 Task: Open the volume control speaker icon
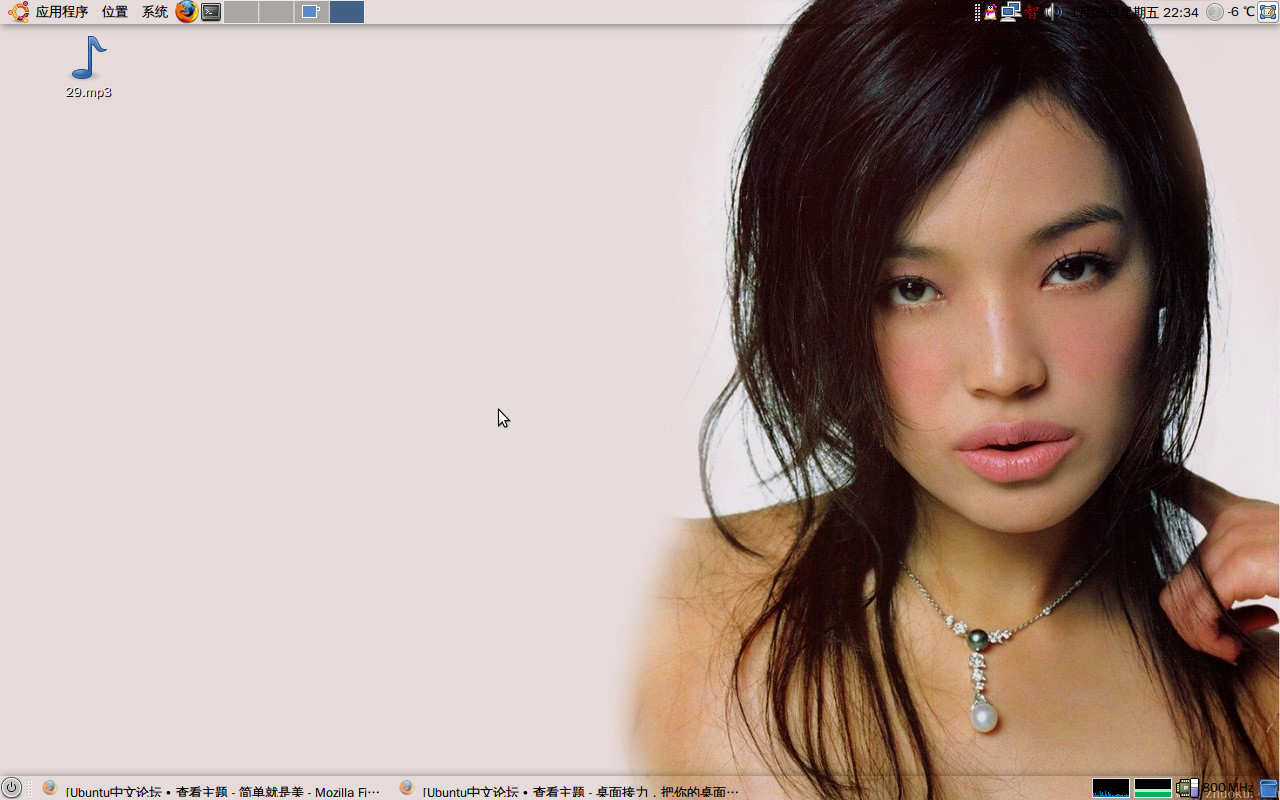(1054, 12)
